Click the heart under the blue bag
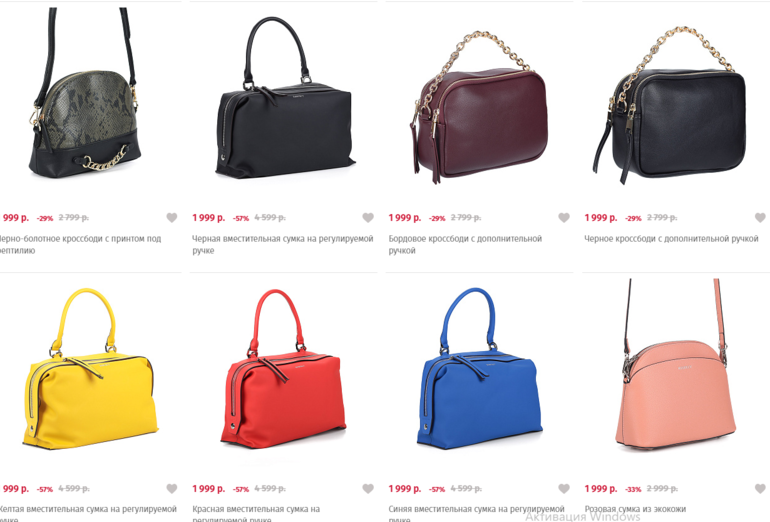The width and height of the screenshot is (770, 522). 564,489
